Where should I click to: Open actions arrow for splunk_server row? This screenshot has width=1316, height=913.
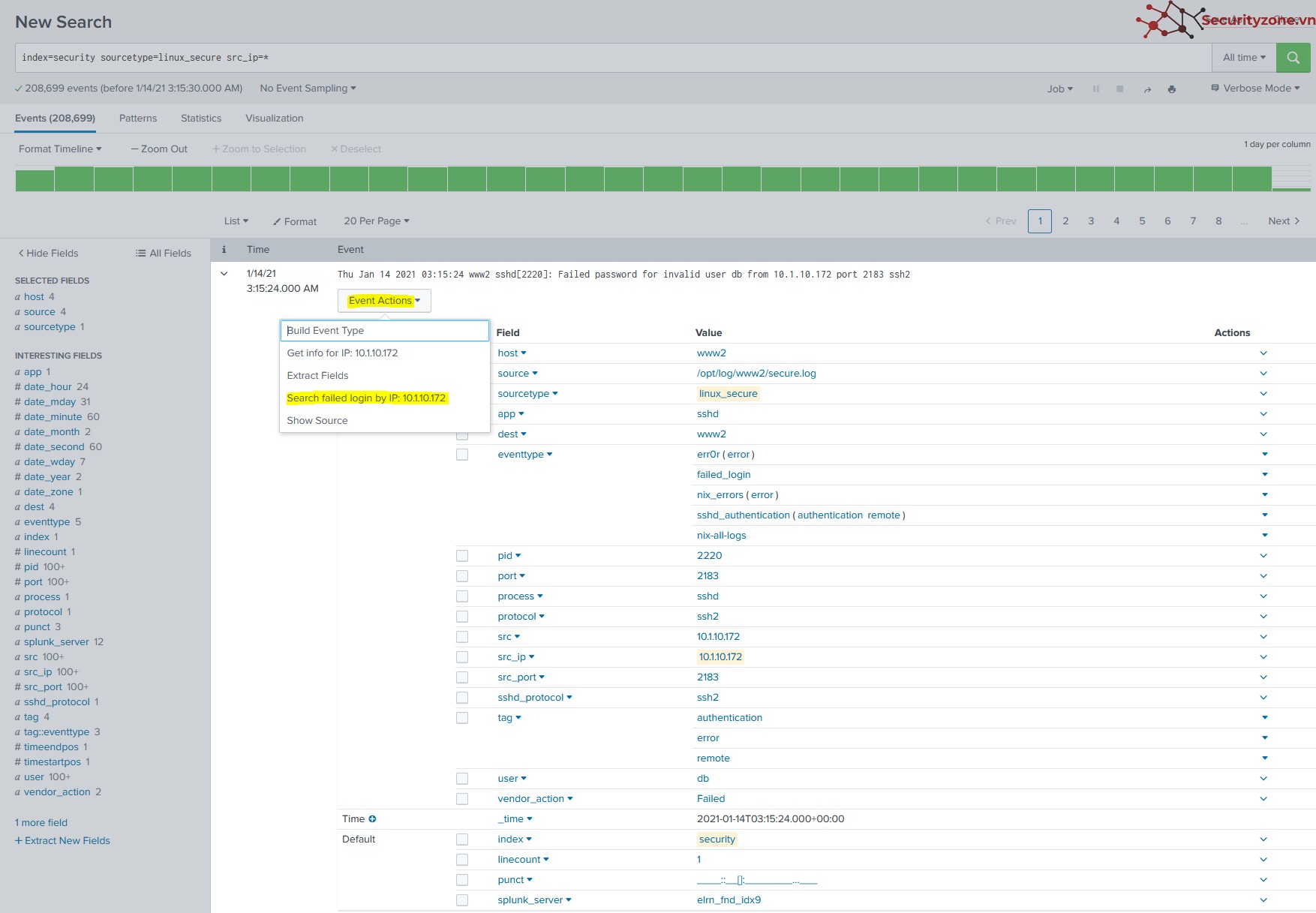click(1263, 900)
